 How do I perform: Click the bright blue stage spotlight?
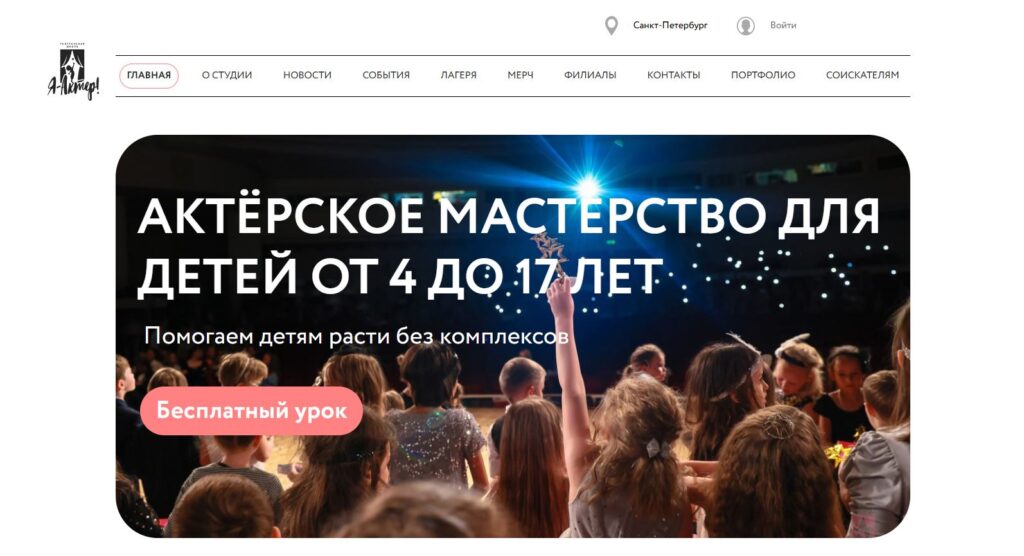point(589,186)
